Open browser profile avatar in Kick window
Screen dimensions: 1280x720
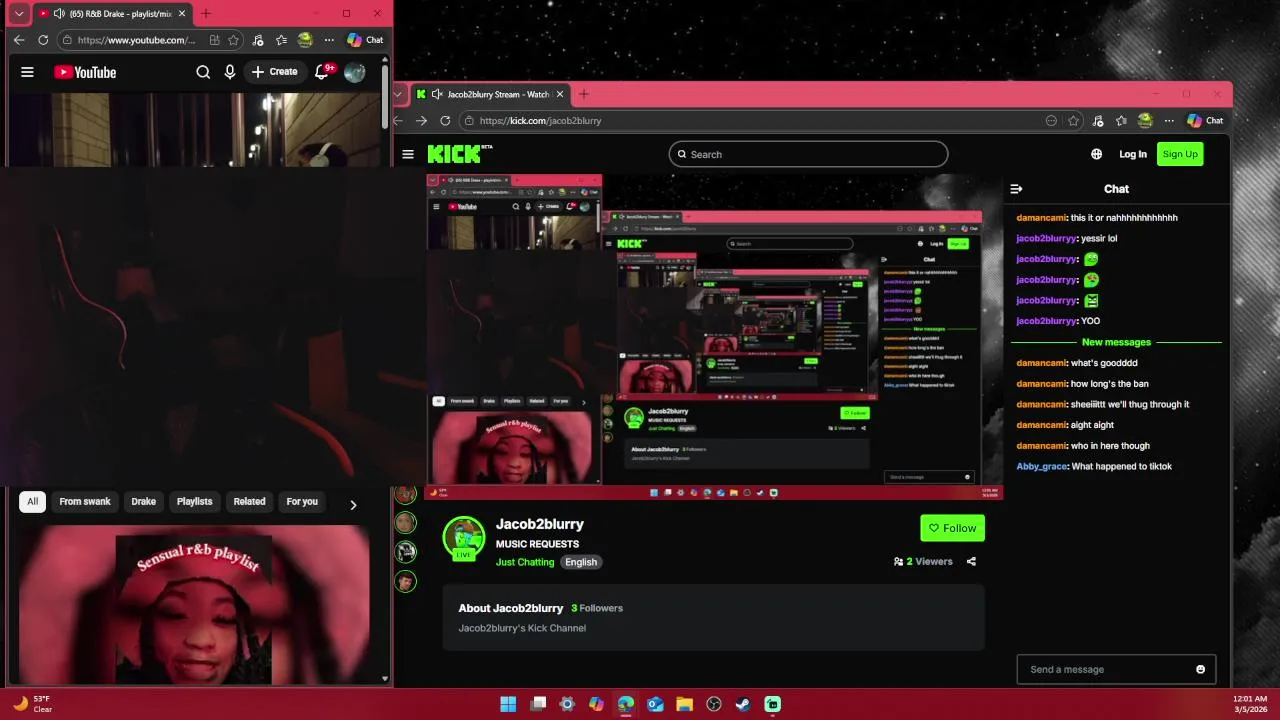click(1145, 121)
